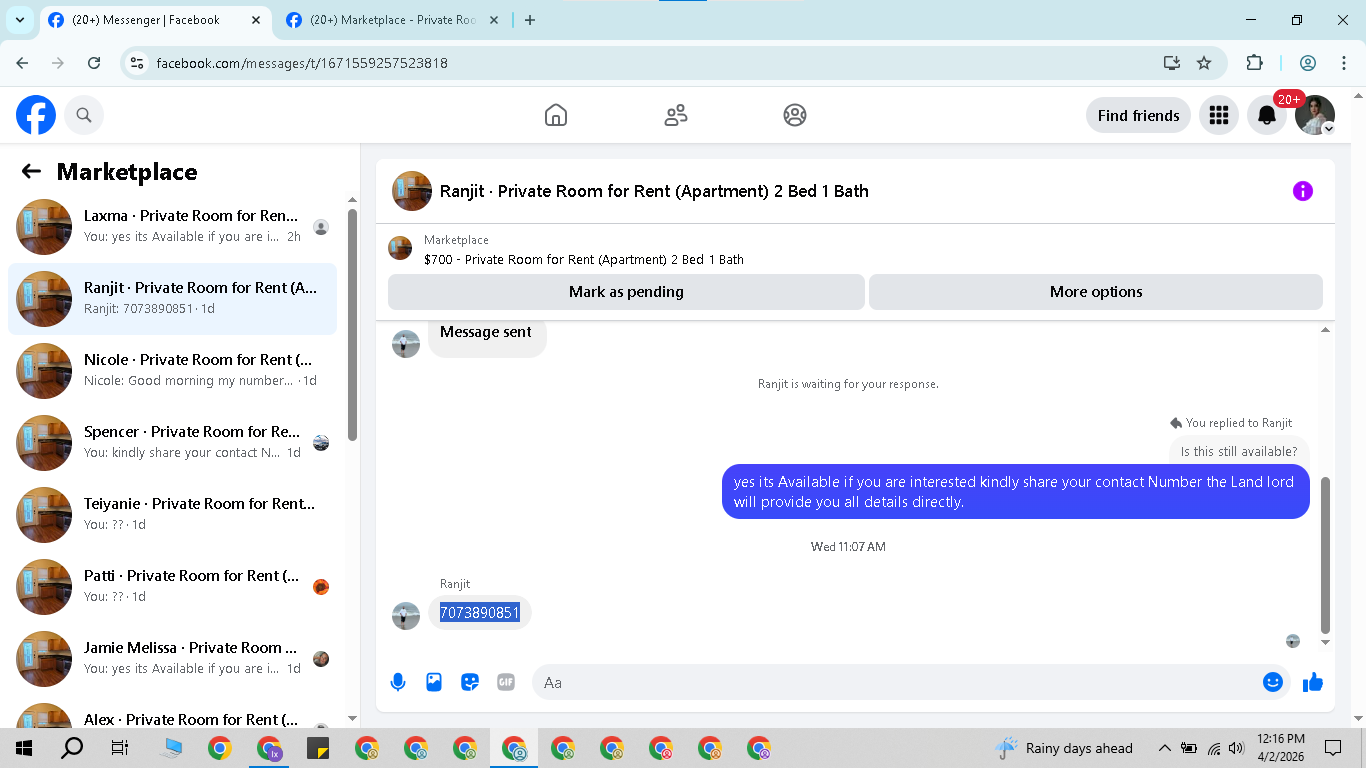
Task: Open the Sticky Notes taskbar icon
Action: 318,748
